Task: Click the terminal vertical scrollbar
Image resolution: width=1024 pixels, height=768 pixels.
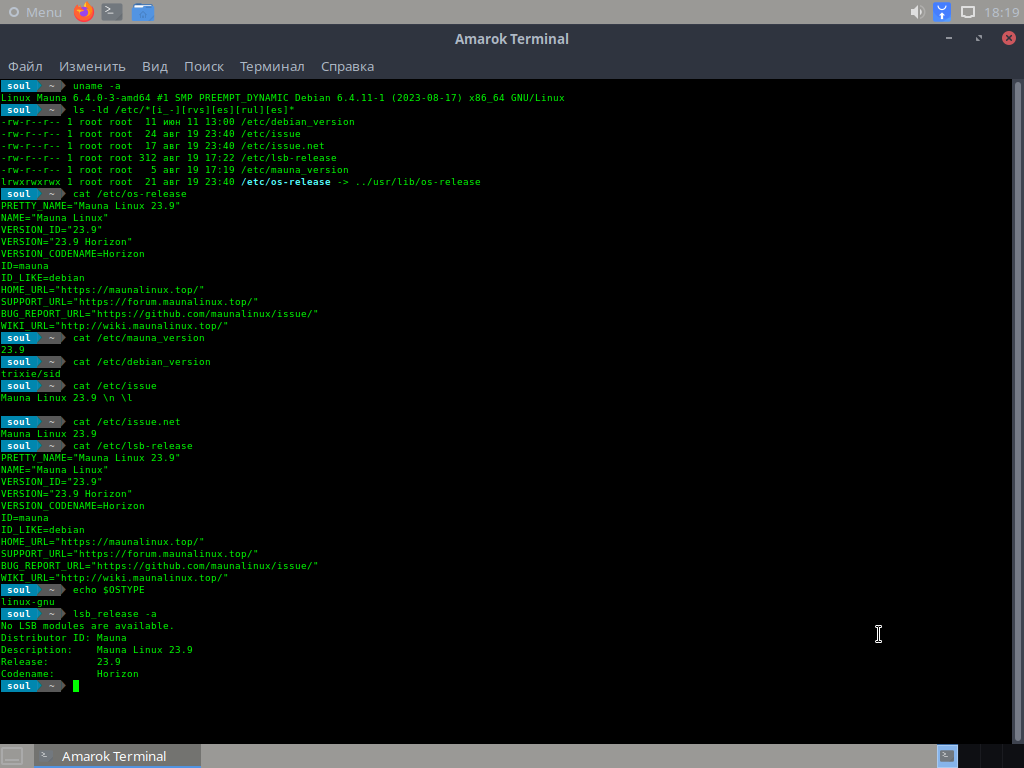Action: (x=1017, y=411)
